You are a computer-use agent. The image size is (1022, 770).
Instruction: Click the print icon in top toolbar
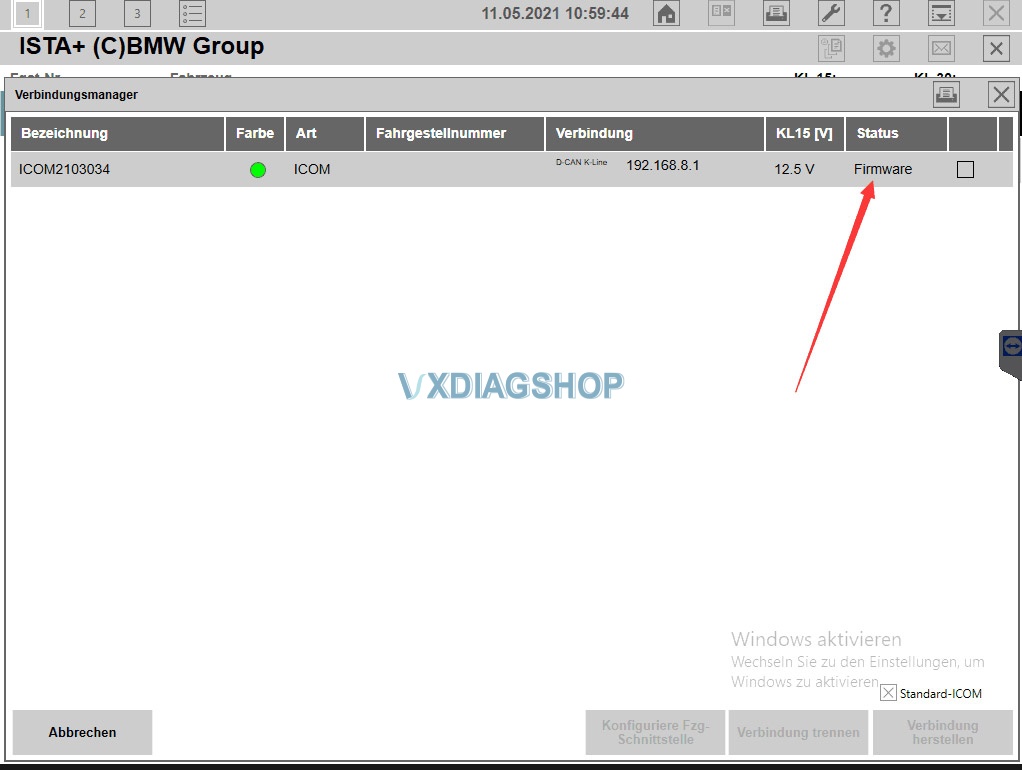[x=776, y=14]
